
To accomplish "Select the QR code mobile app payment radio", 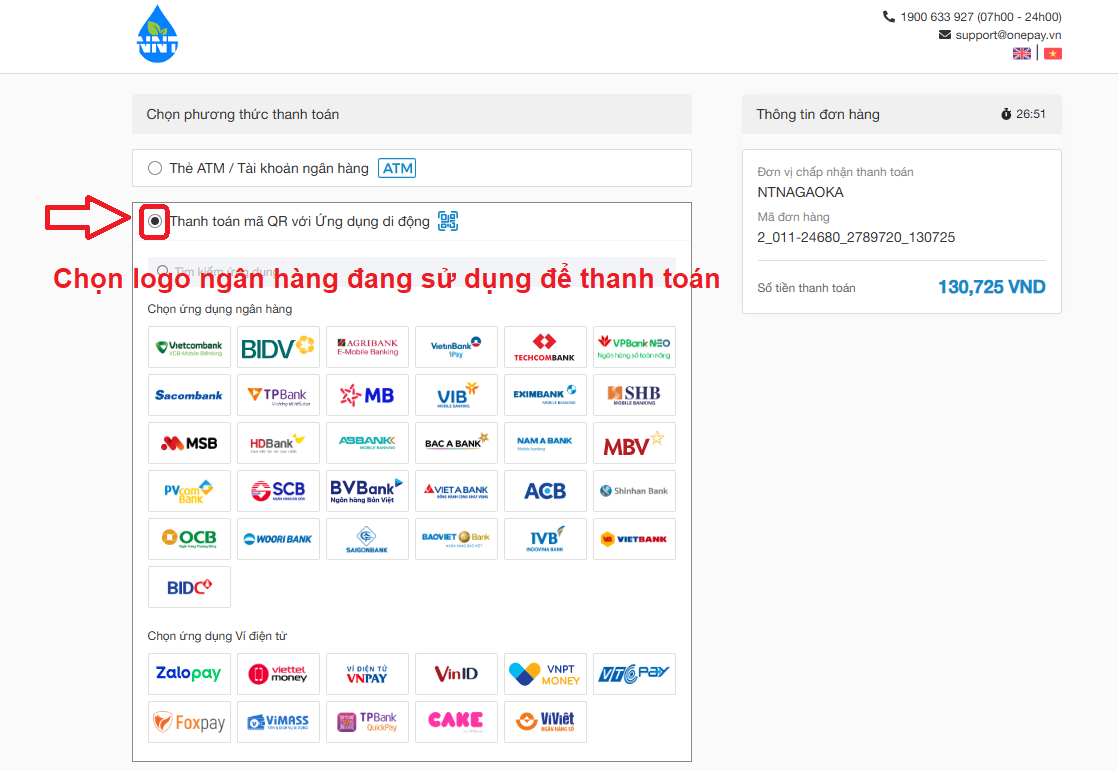I will 155,221.
